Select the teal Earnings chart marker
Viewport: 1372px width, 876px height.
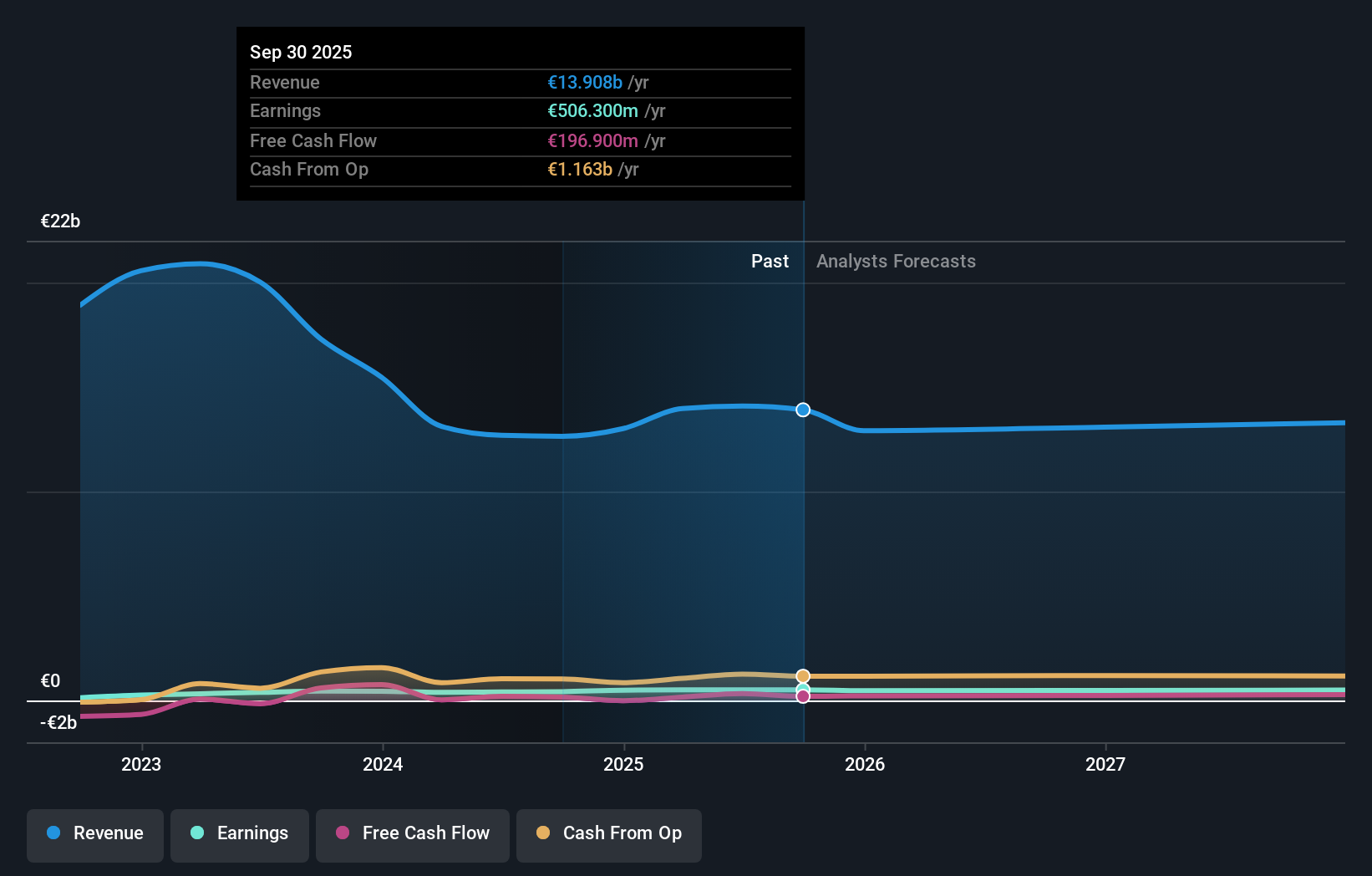tap(803, 688)
